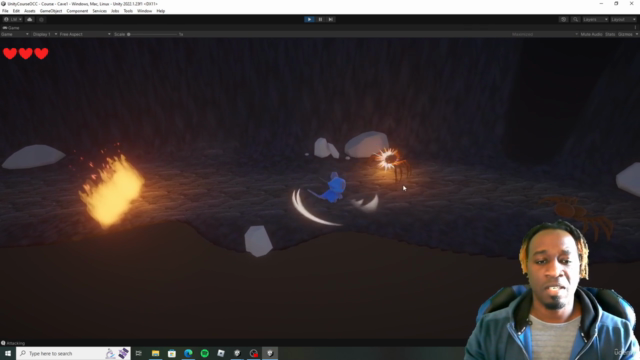Open Unity Hub from the taskbar

[x=237, y=353]
